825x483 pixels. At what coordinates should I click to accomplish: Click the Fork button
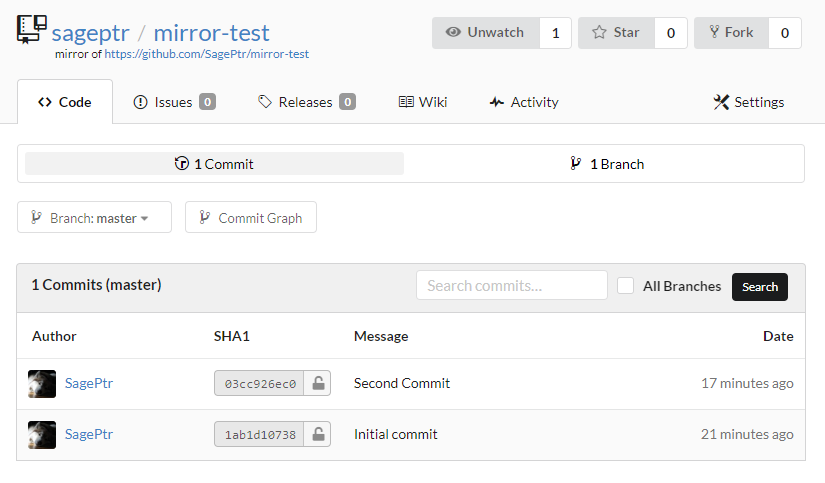coord(731,33)
